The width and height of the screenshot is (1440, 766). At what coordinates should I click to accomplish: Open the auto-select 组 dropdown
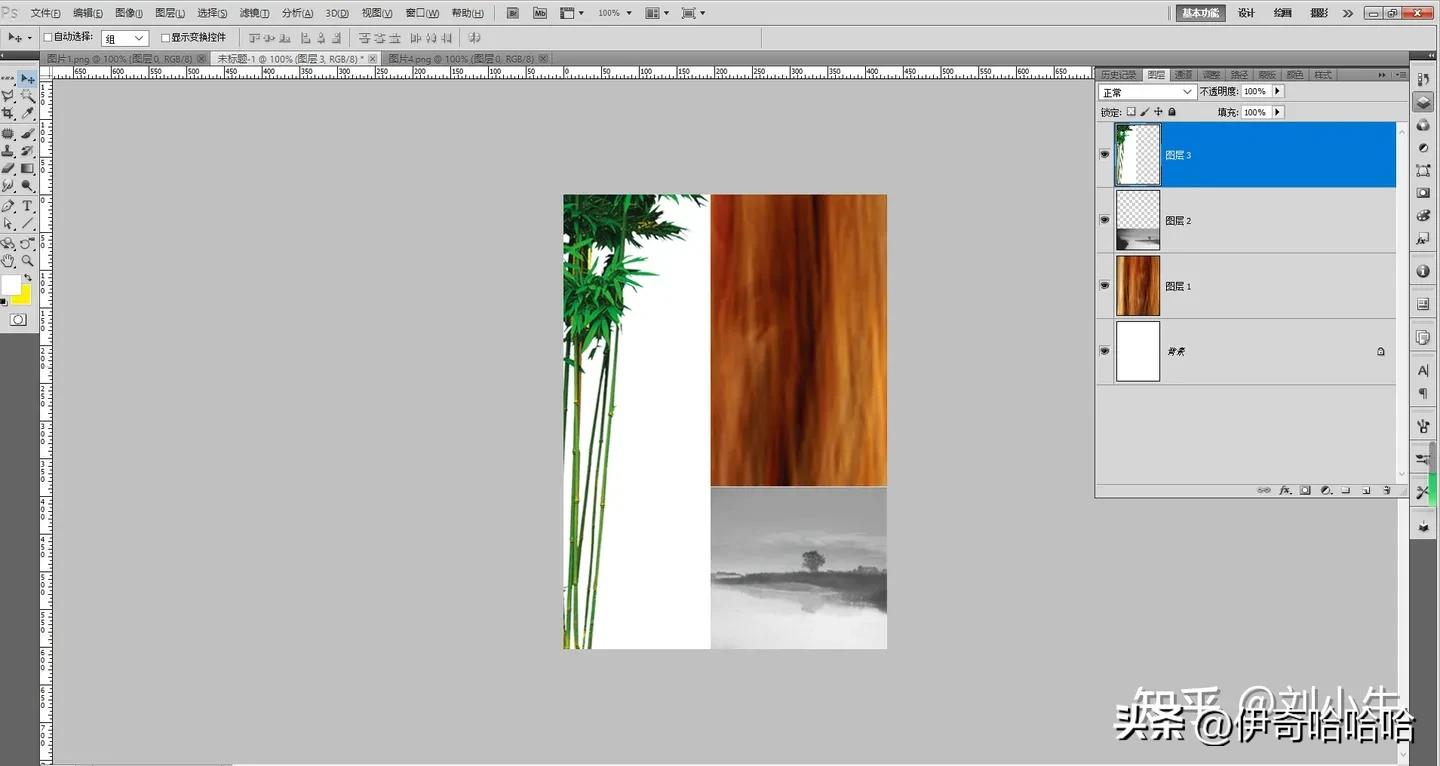tap(125, 38)
